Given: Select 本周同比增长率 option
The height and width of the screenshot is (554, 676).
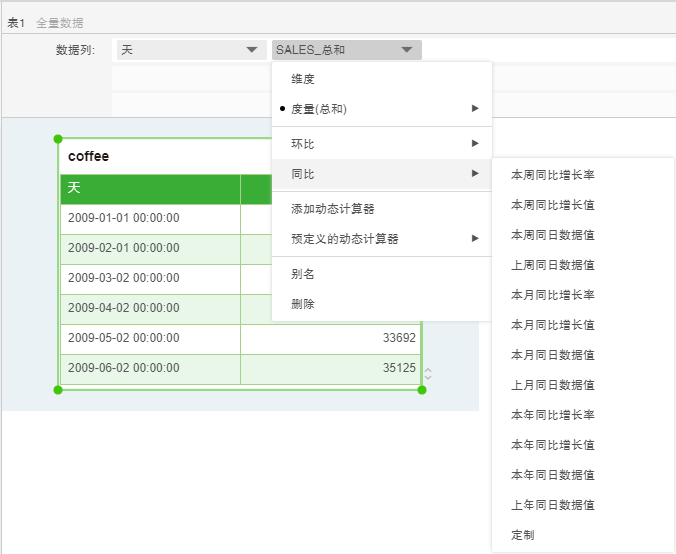Looking at the screenshot, I should (x=553, y=175).
